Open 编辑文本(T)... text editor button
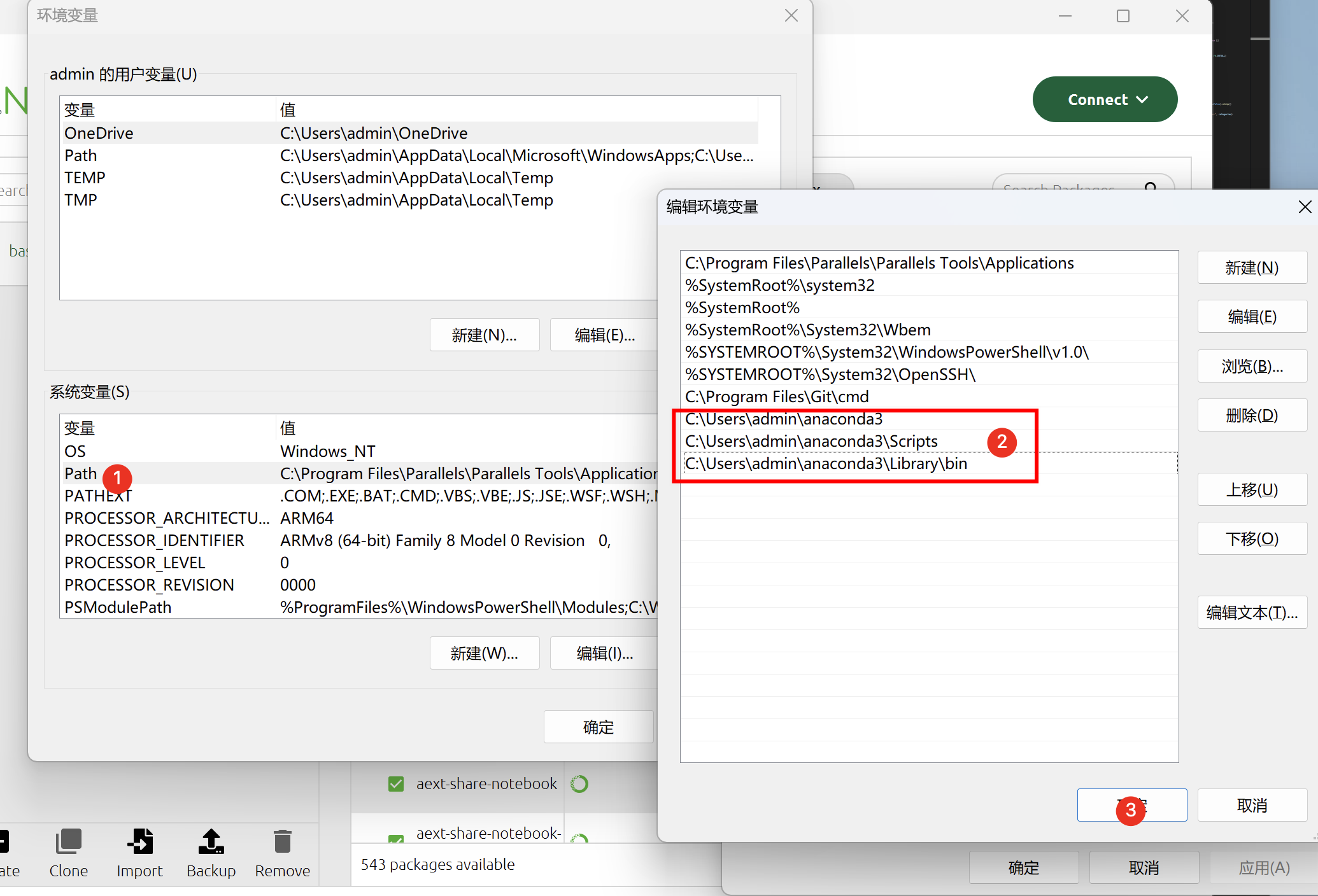Screen dimensions: 1318x896 pyautogui.click(x=1251, y=612)
